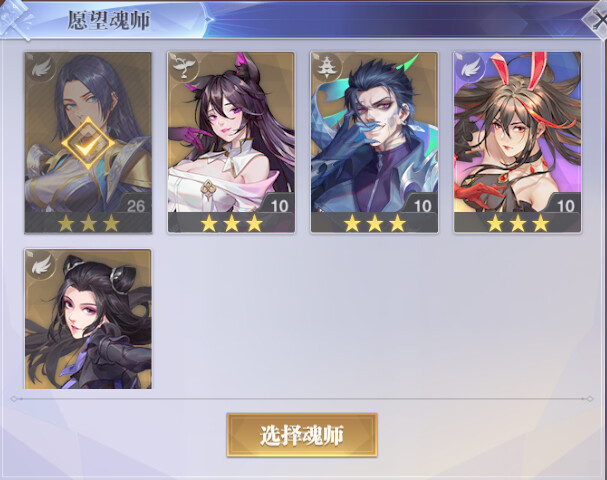Close the 愿望魂师 dialog with X
The width and height of the screenshot is (607, 480).
(597, 19)
